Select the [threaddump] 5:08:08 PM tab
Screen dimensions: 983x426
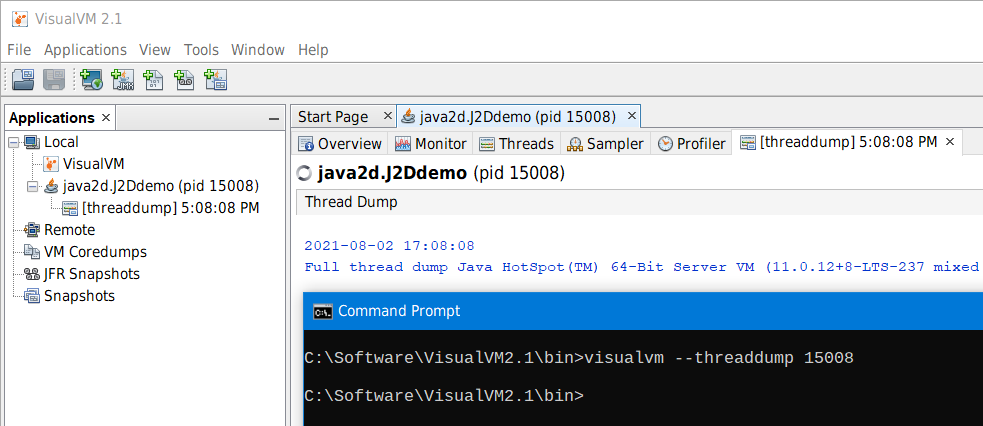(848, 142)
